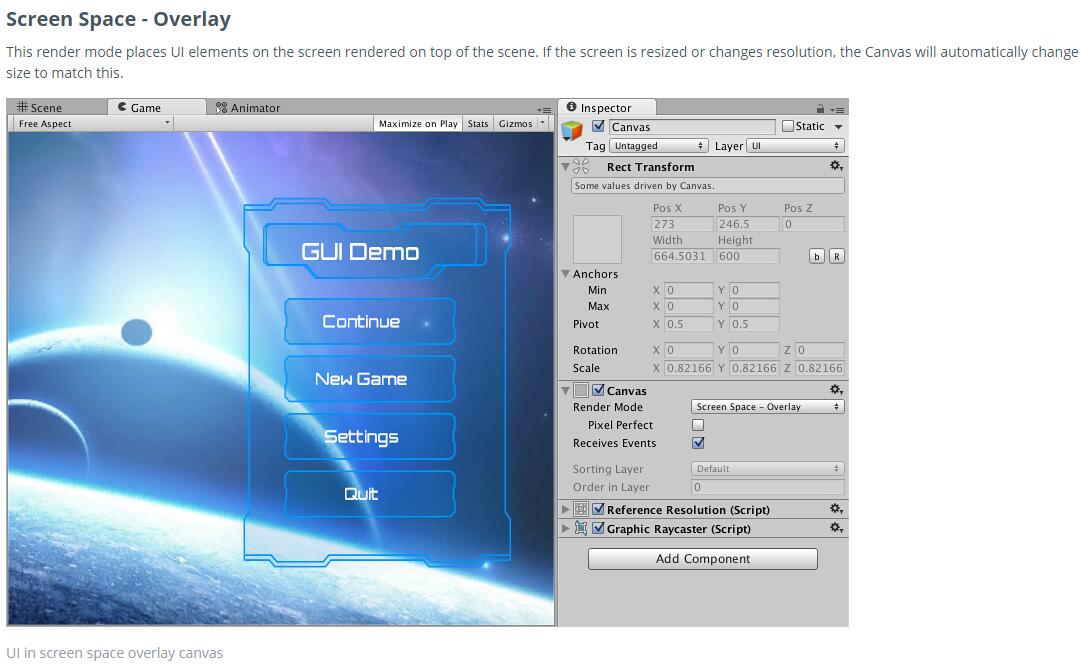
Task: Click the anchor presets box
Action: [x=597, y=240]
